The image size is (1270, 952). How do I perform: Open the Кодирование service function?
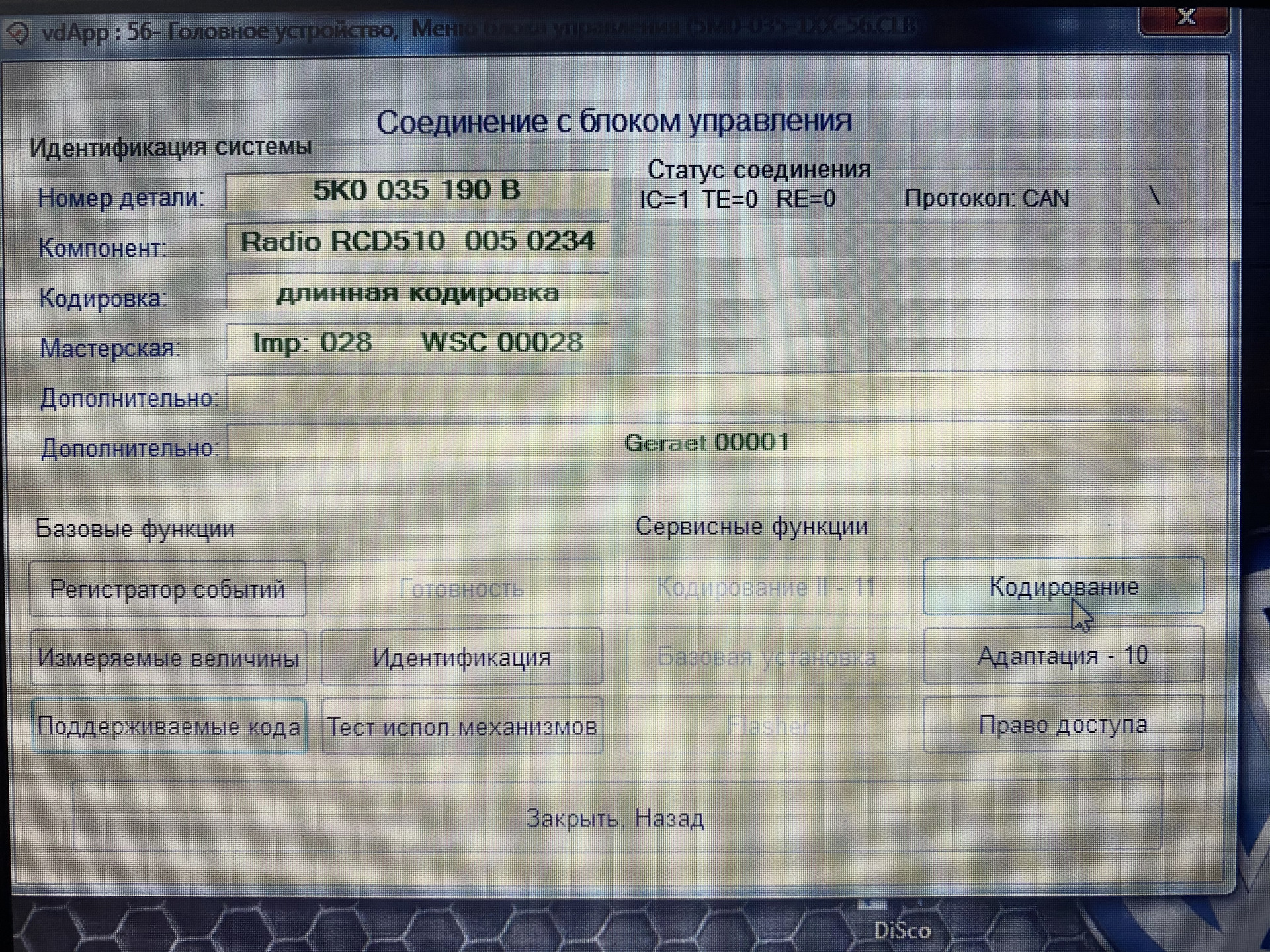[1063, 586]
